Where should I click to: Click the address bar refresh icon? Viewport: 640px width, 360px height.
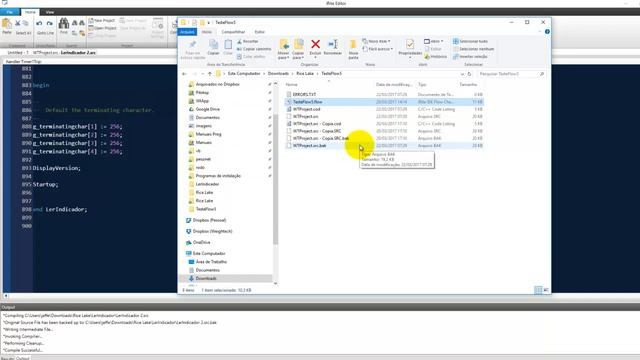(x=469, y=74)
